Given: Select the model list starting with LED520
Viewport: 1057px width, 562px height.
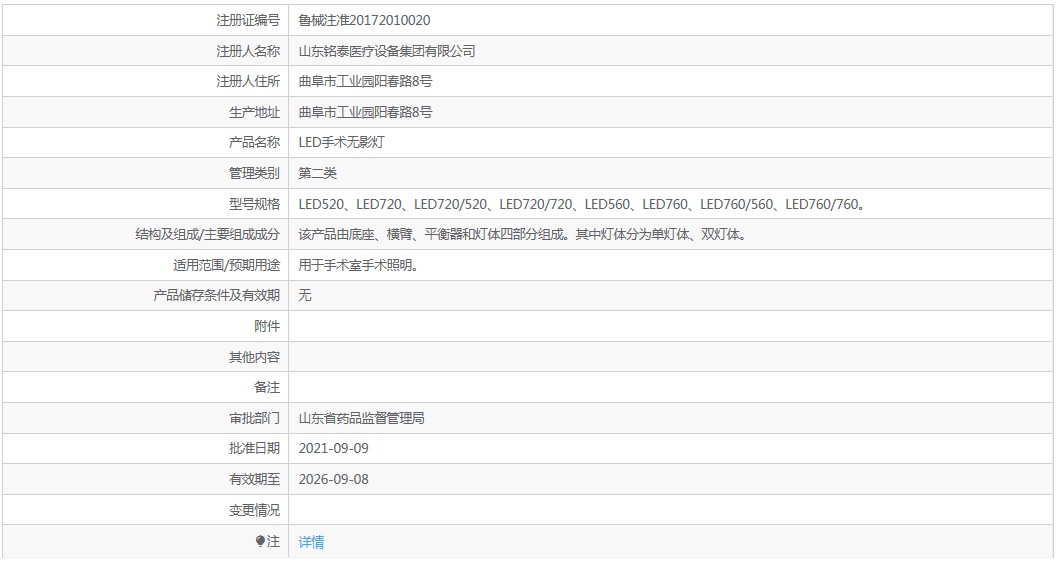Looking at the screenshot, I should 582,204.
